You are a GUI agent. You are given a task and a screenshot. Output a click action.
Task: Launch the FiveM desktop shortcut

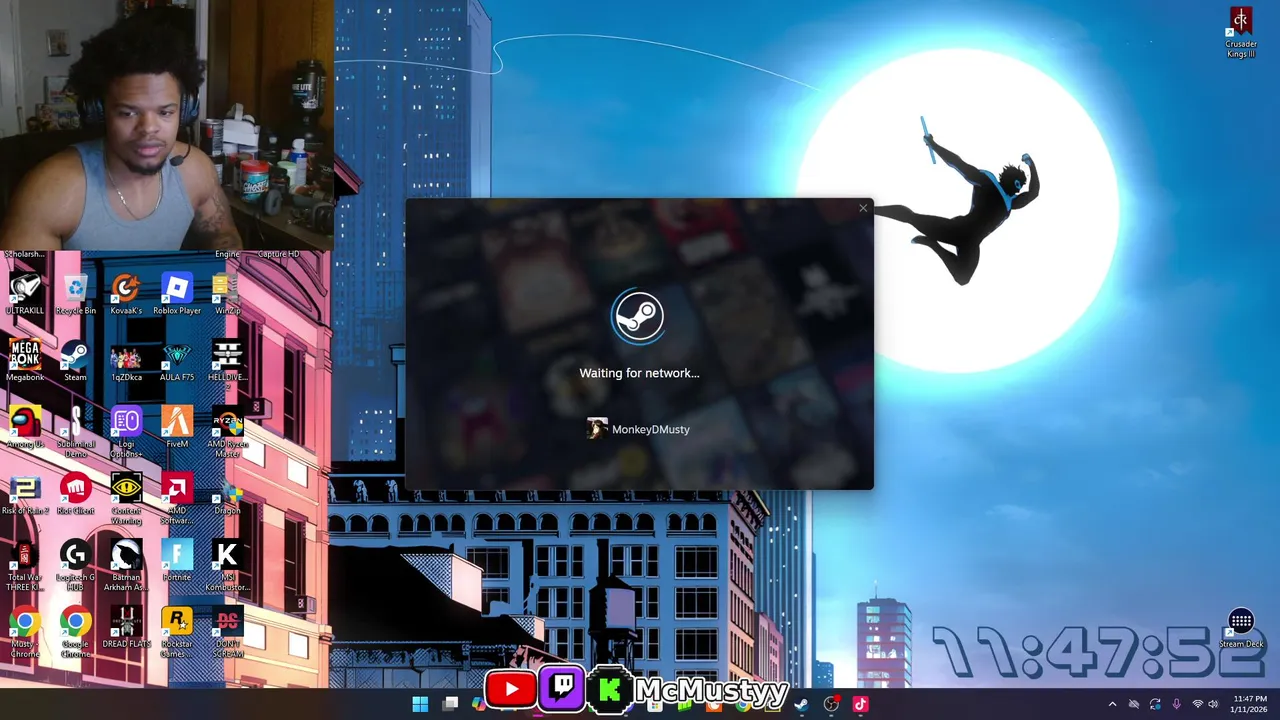point(177,428)
